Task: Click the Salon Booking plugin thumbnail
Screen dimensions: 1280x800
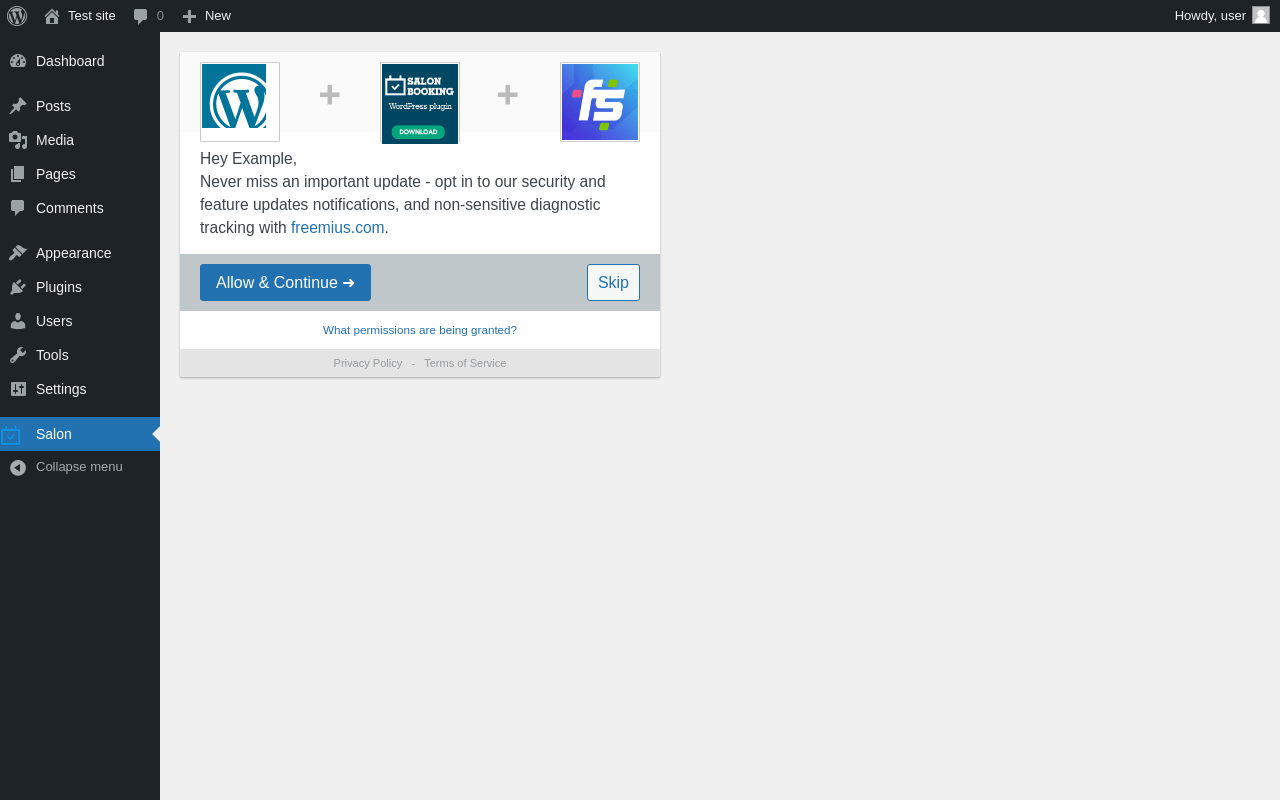Action: (420, 103)
